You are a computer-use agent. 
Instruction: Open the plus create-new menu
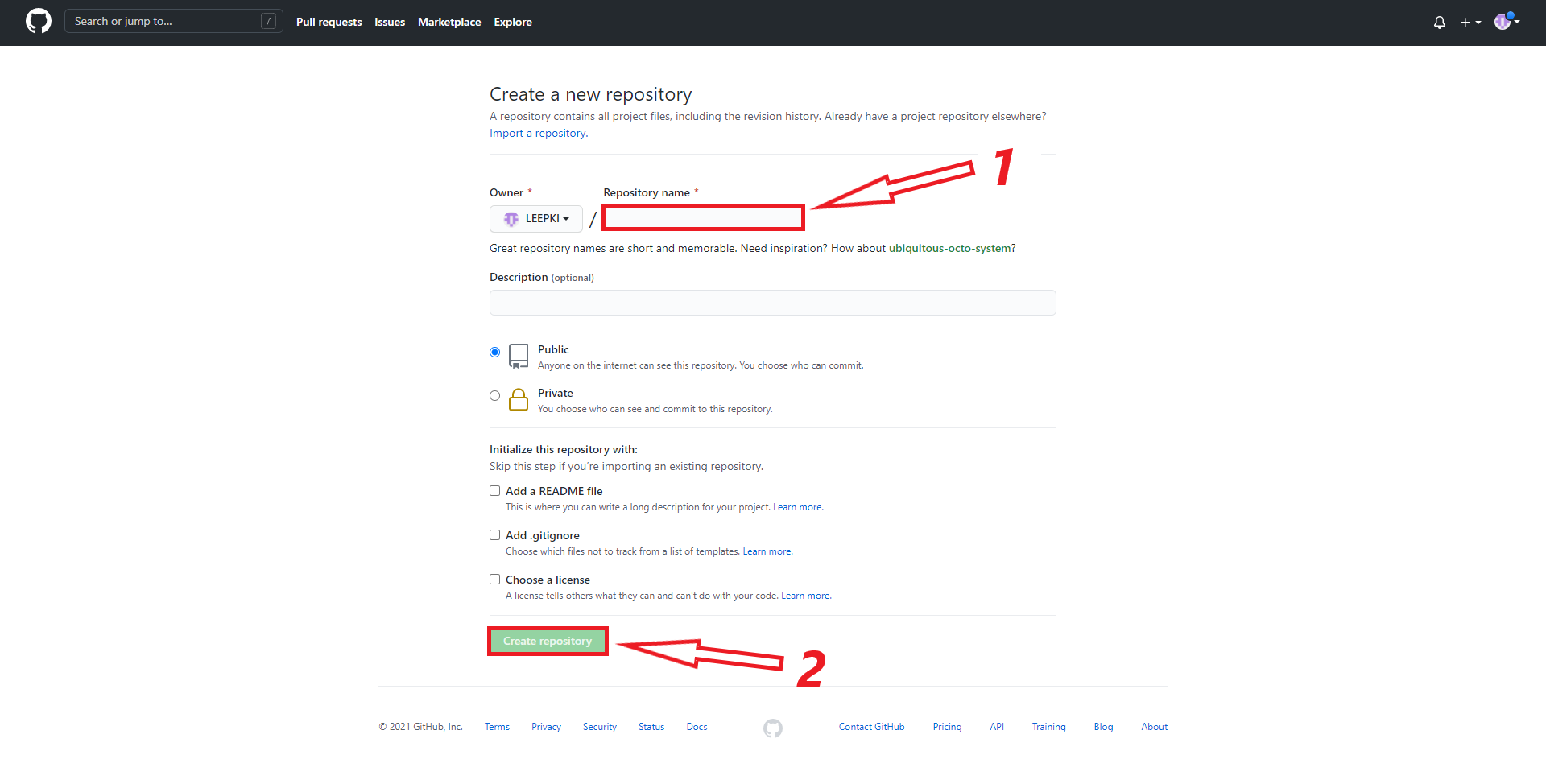pyautogui.click(x=1470, y=23)
